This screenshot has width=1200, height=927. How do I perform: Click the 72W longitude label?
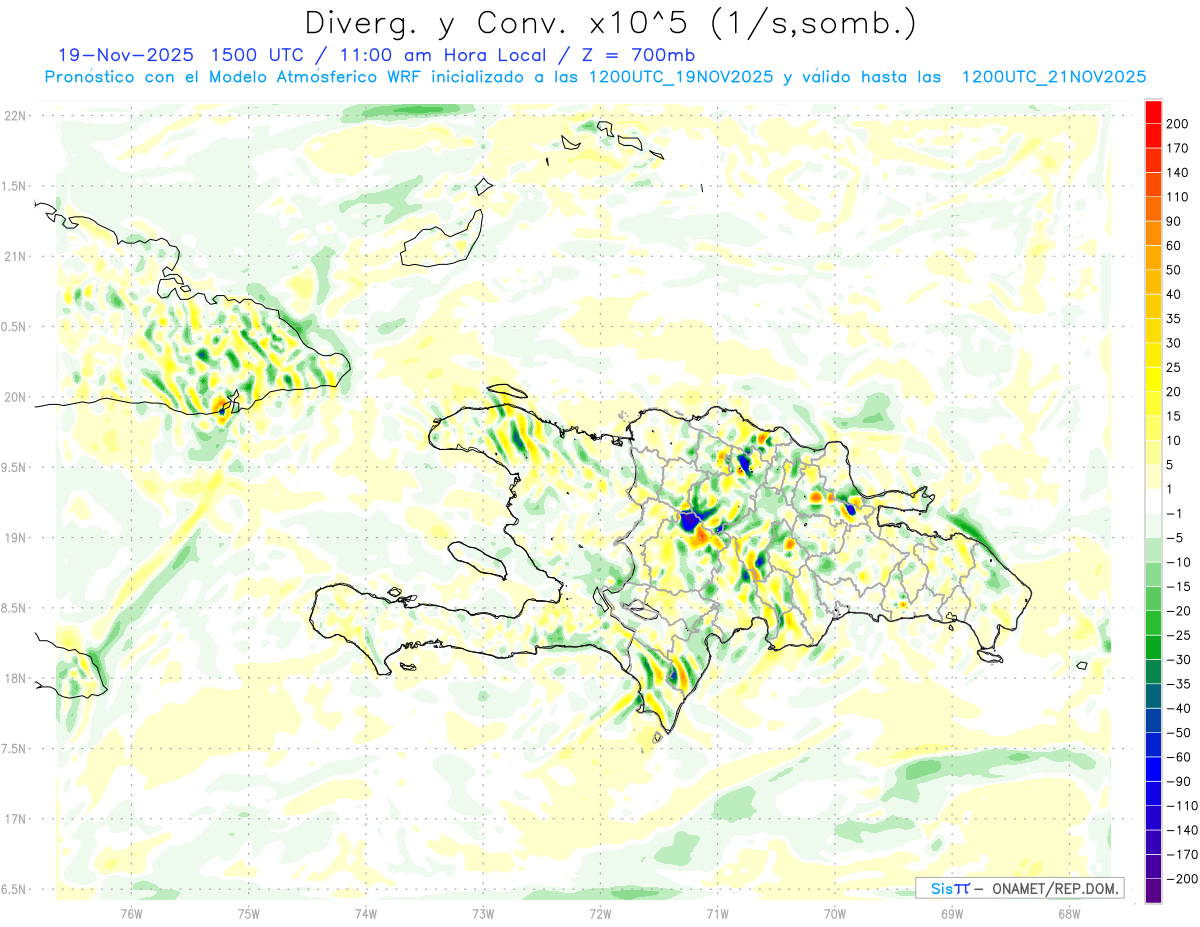coord(600,913)
